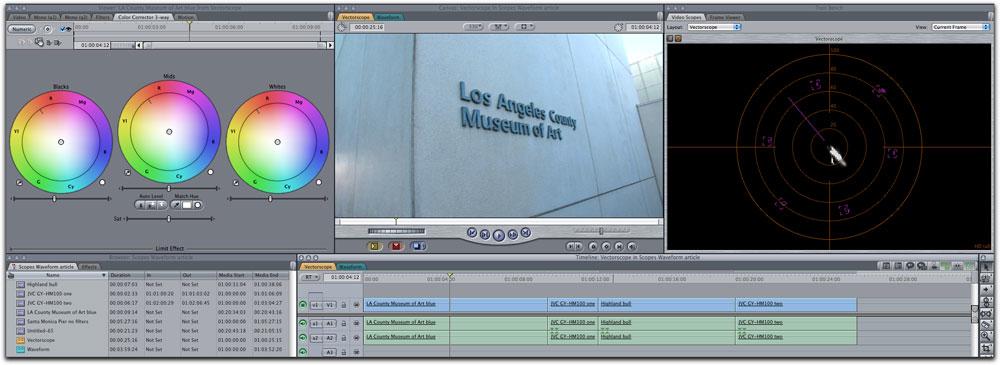The width and height of the screenshot is (1000, 365).
Task: Click the Overwrite edit red button in the Canvas
Action: point(396,246)
